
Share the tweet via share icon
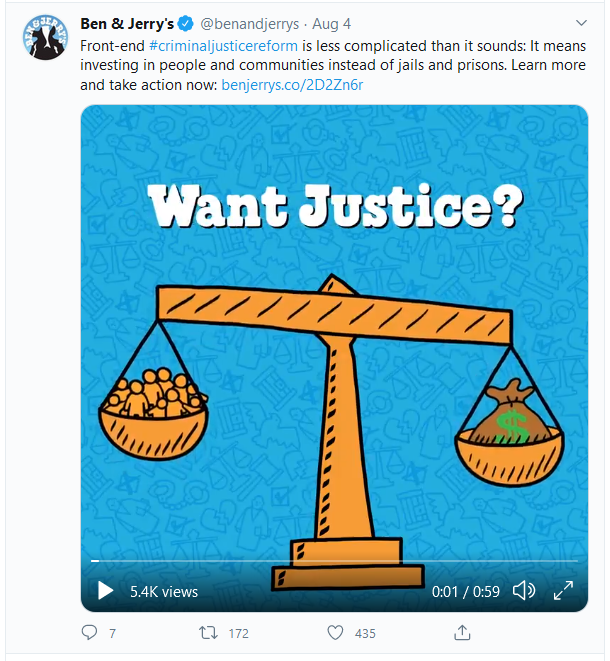tap(462, 633)
